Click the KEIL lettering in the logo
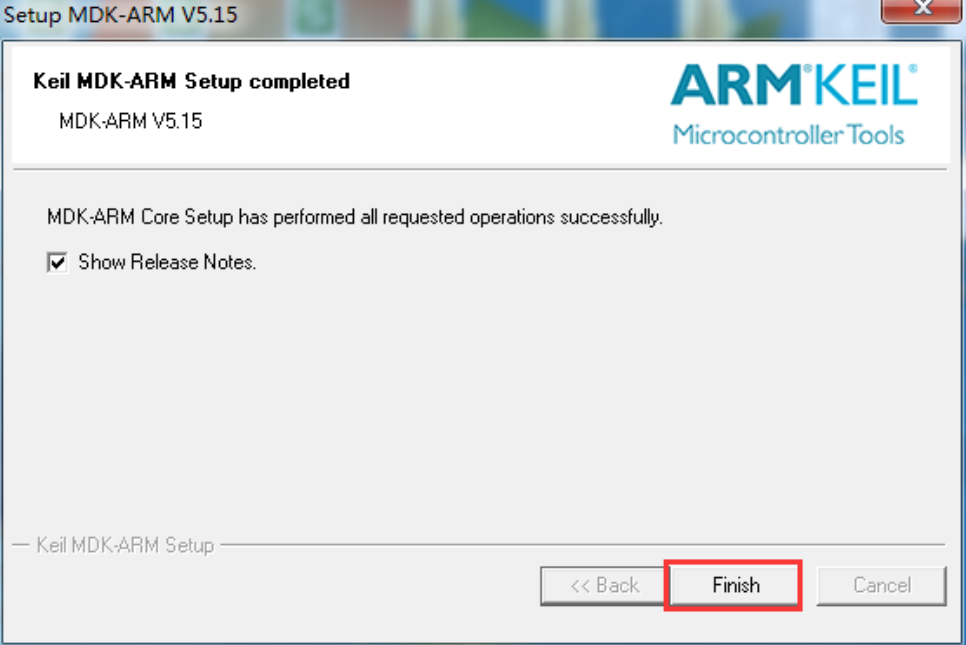This screenshot has height=645, width=966. (865, 88)
